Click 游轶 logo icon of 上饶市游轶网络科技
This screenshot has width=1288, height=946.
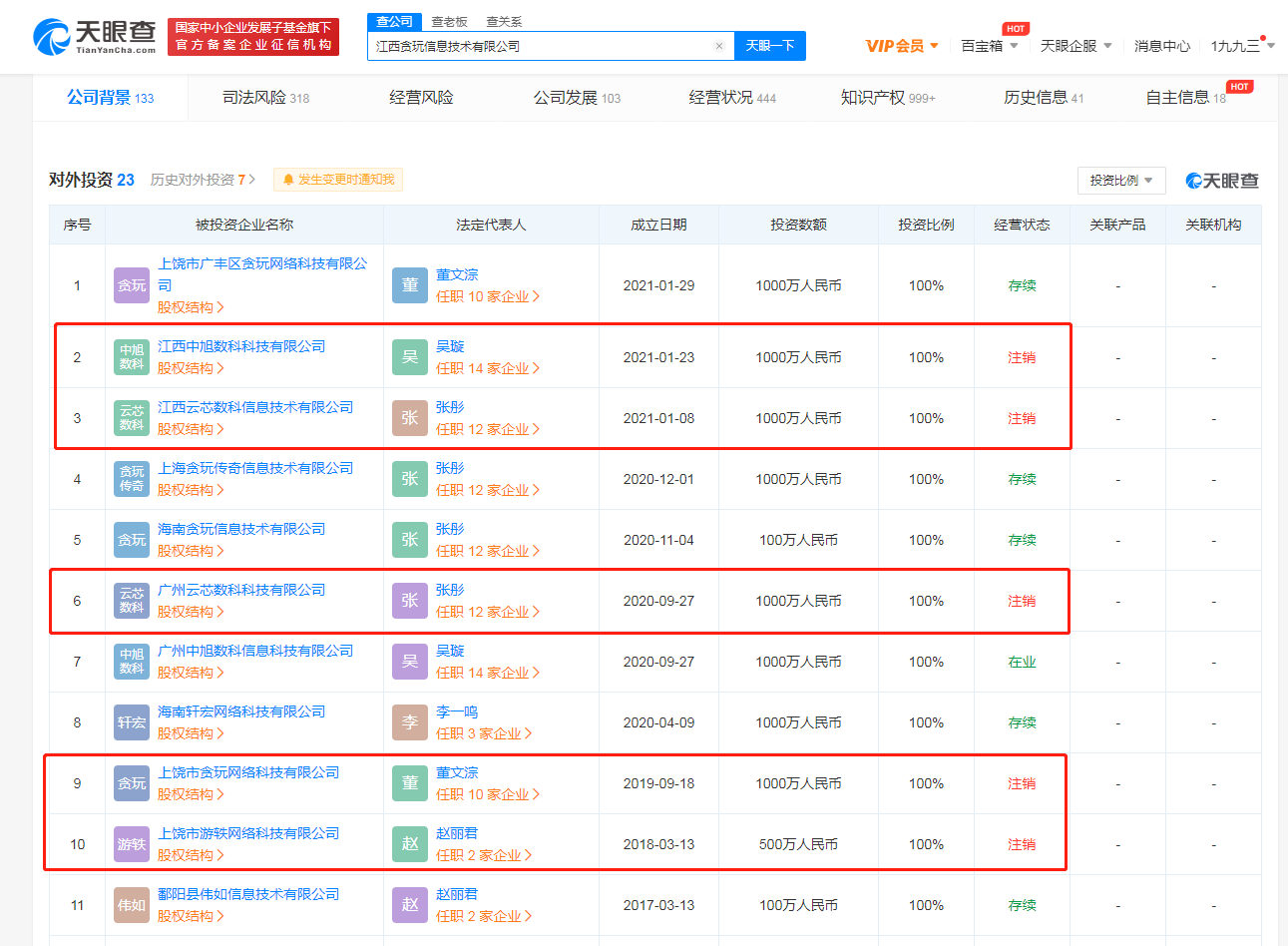(132, 844)
